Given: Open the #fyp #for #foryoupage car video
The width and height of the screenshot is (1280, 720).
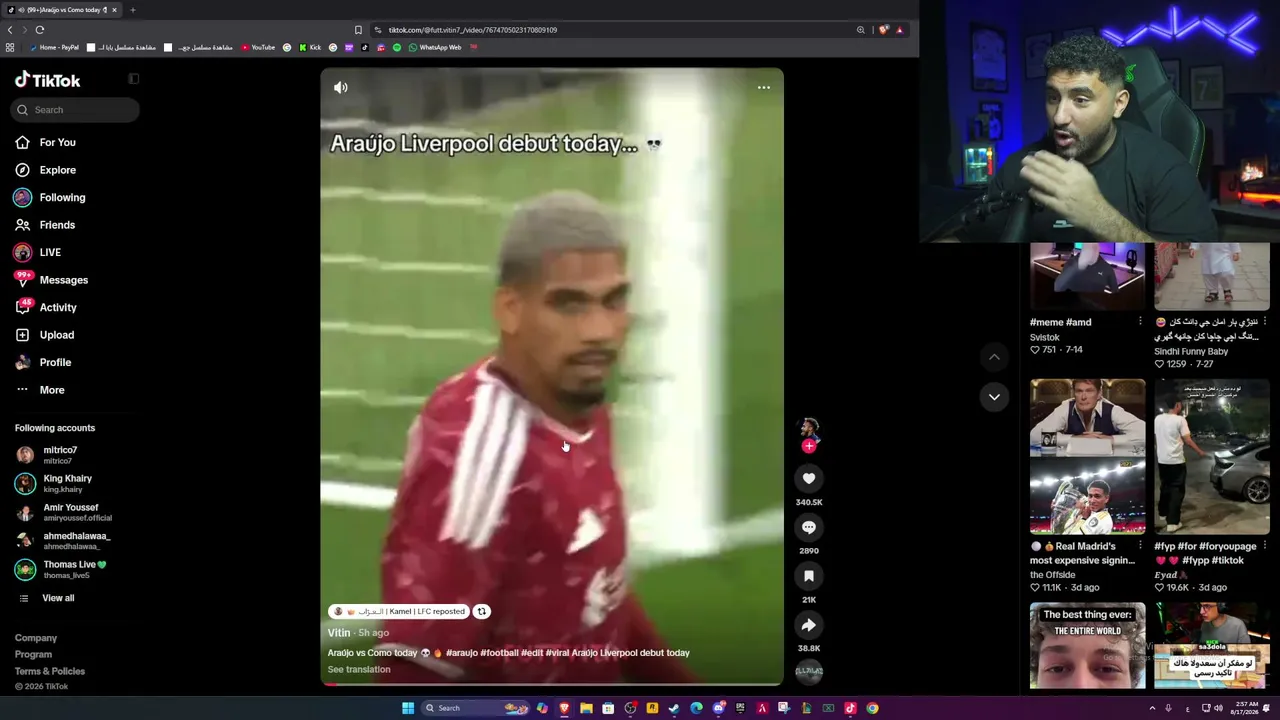Looking at the screenshot, I should [1211, 456].
